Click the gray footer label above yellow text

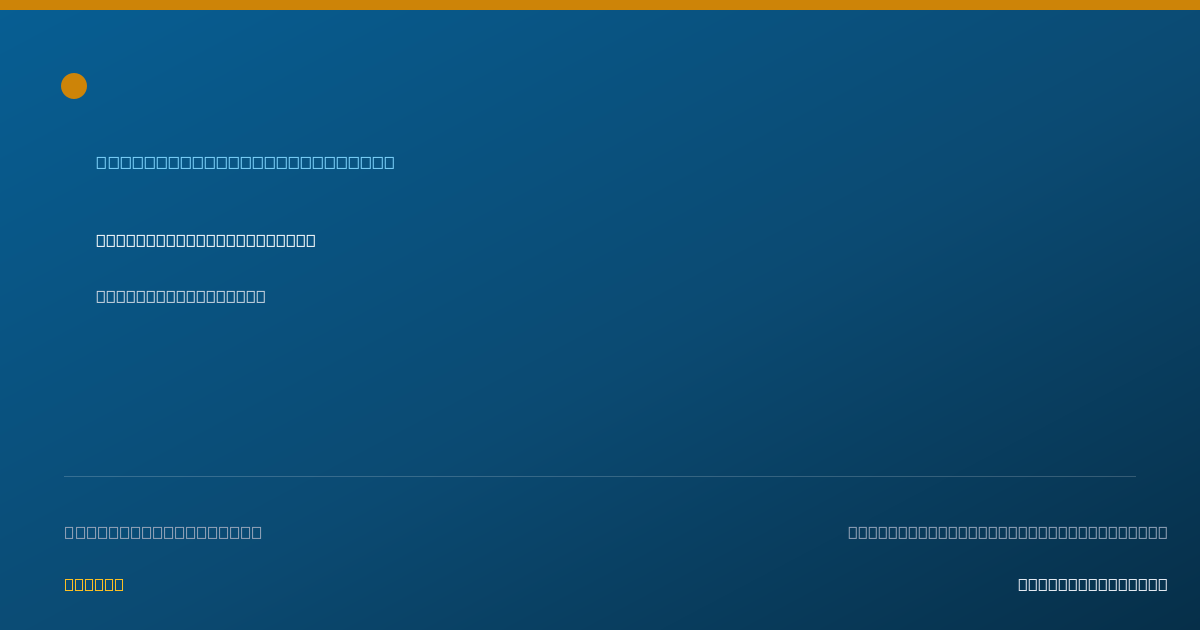(x=163, y=532)
